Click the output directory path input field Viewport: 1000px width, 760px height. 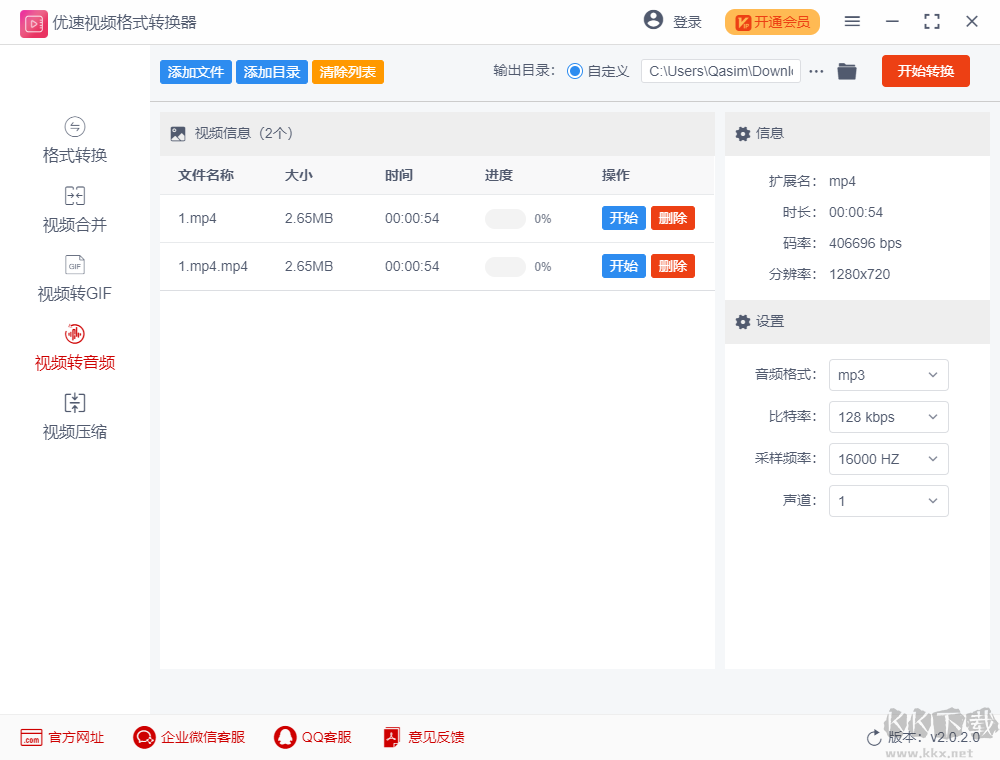coord(720,71)
